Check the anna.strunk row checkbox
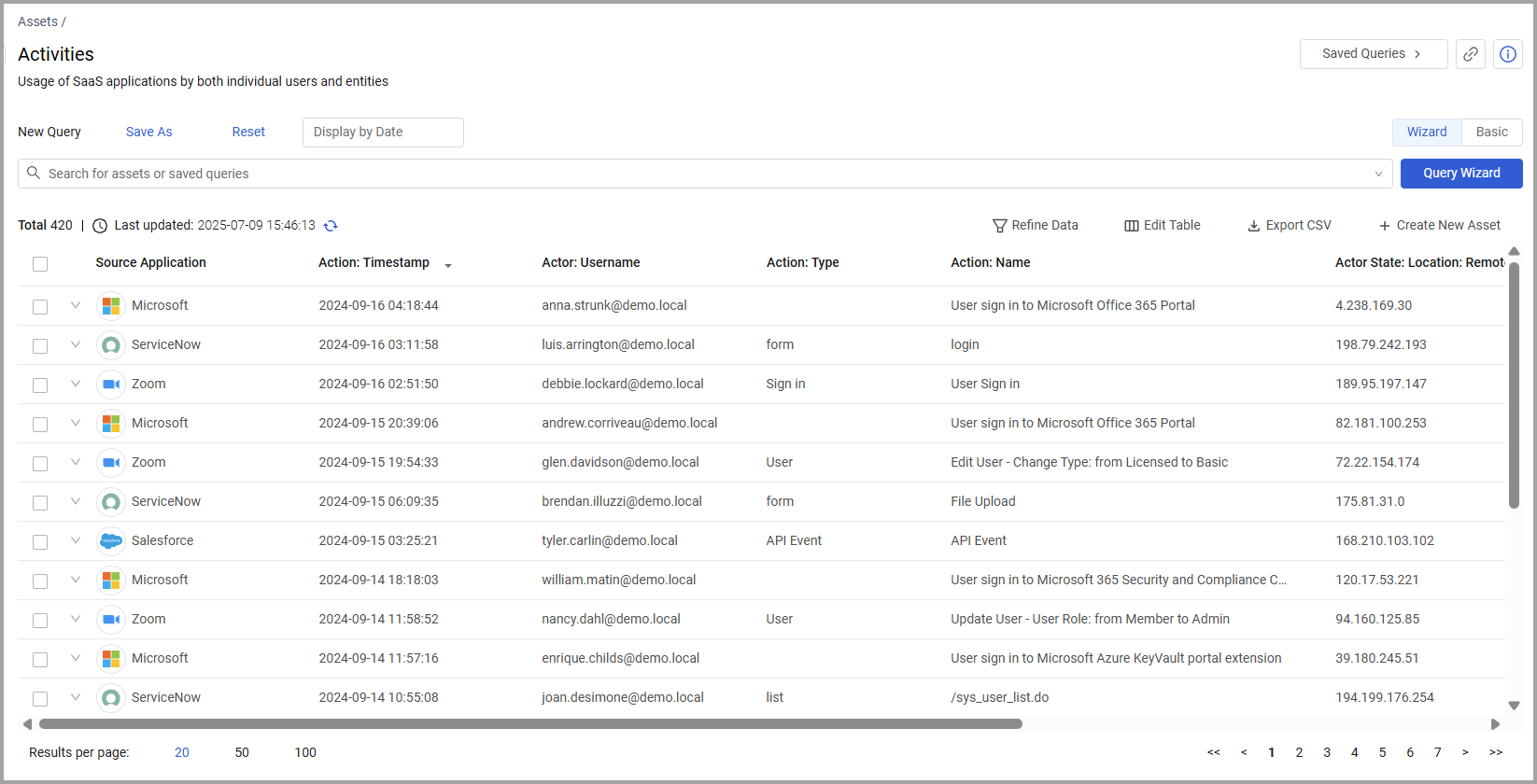The width and height of the screenshot is (1537, 784). point(40,307)
